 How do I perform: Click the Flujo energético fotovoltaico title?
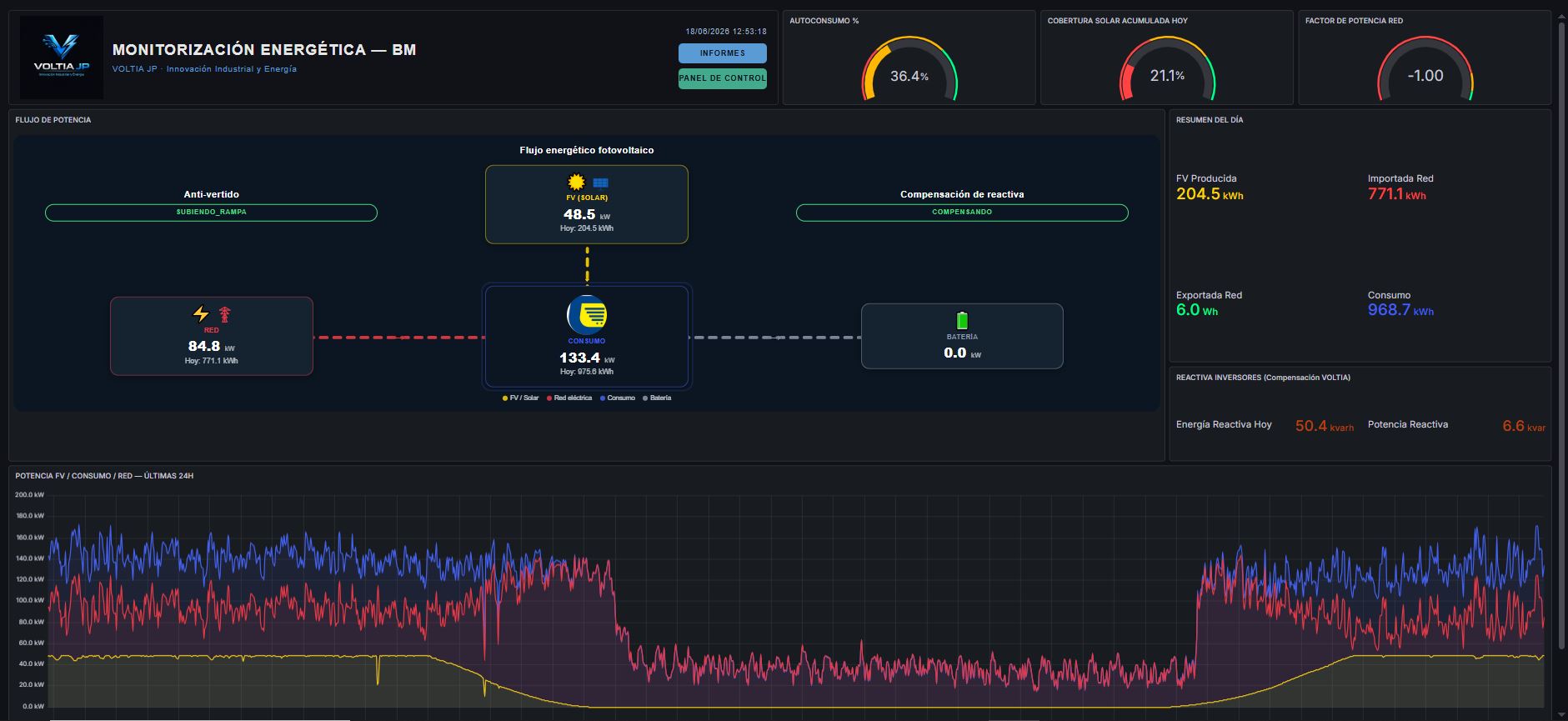587,151
